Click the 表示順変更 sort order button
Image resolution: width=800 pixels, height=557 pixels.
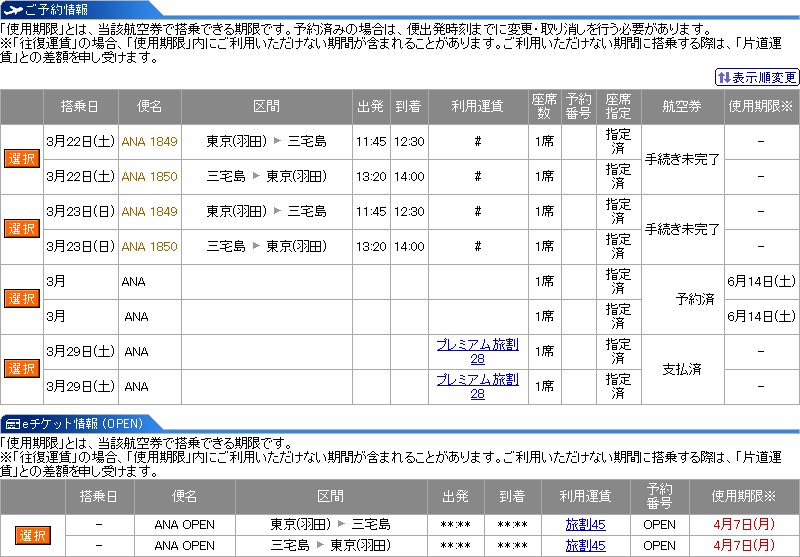coord(757,77)
